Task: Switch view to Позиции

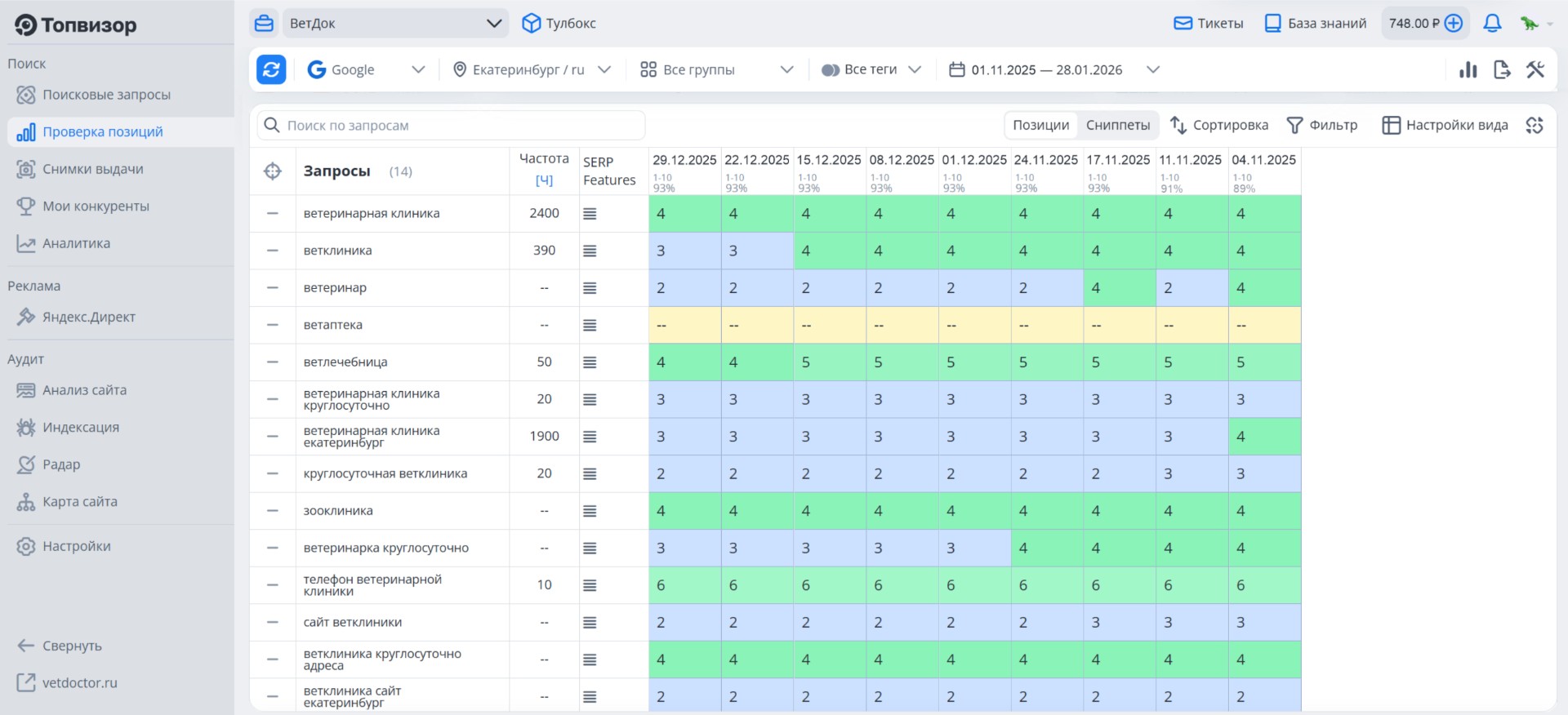Action: click(1040, 125)
